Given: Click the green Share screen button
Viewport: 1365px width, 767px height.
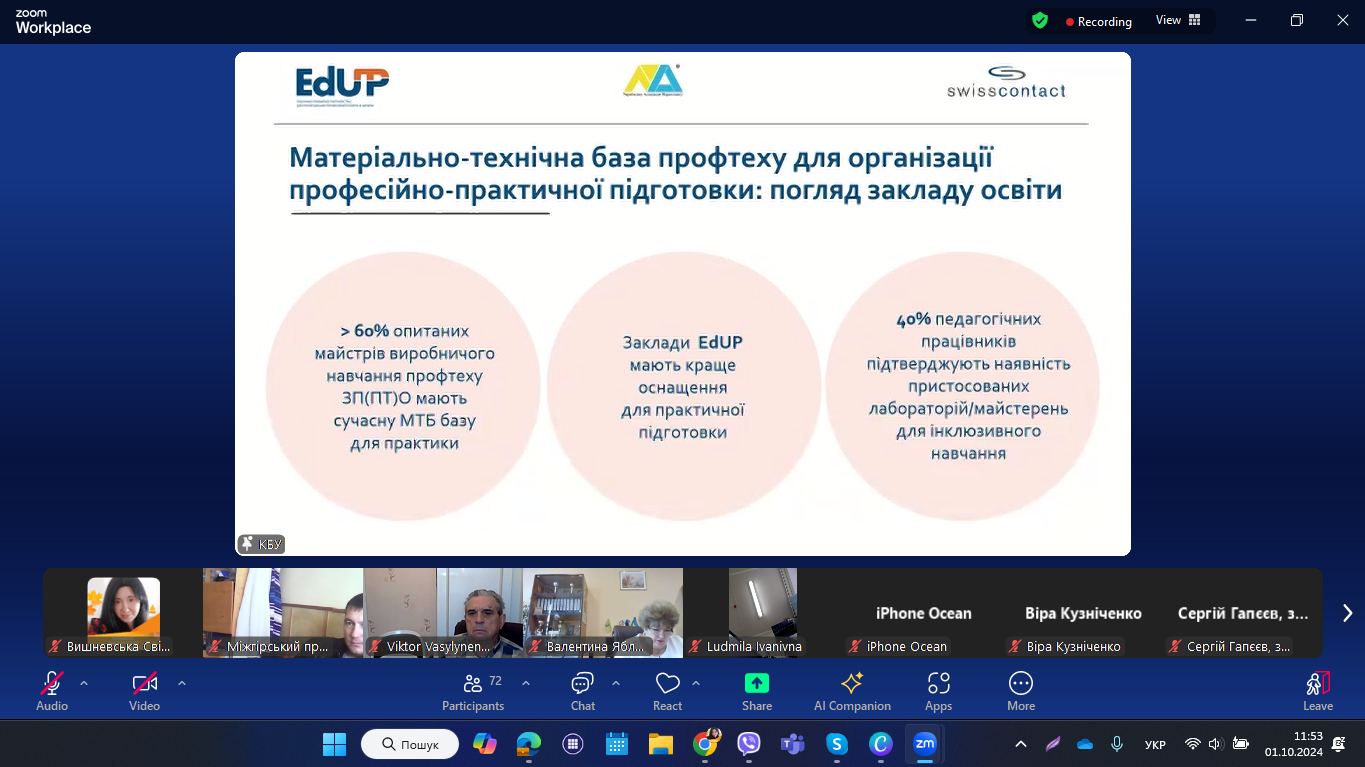Looking at the screenshot, I should pyautogui.click(x=757, y=691).
